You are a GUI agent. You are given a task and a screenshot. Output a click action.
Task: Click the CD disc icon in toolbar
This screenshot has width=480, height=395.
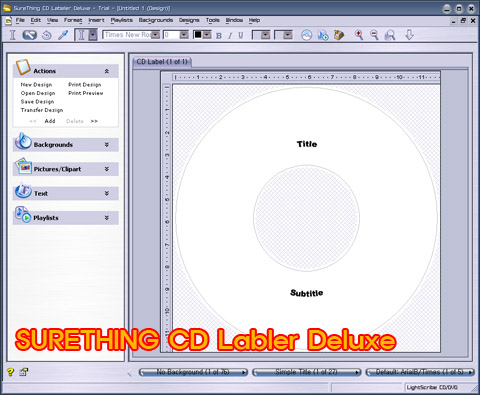point(306,35)
